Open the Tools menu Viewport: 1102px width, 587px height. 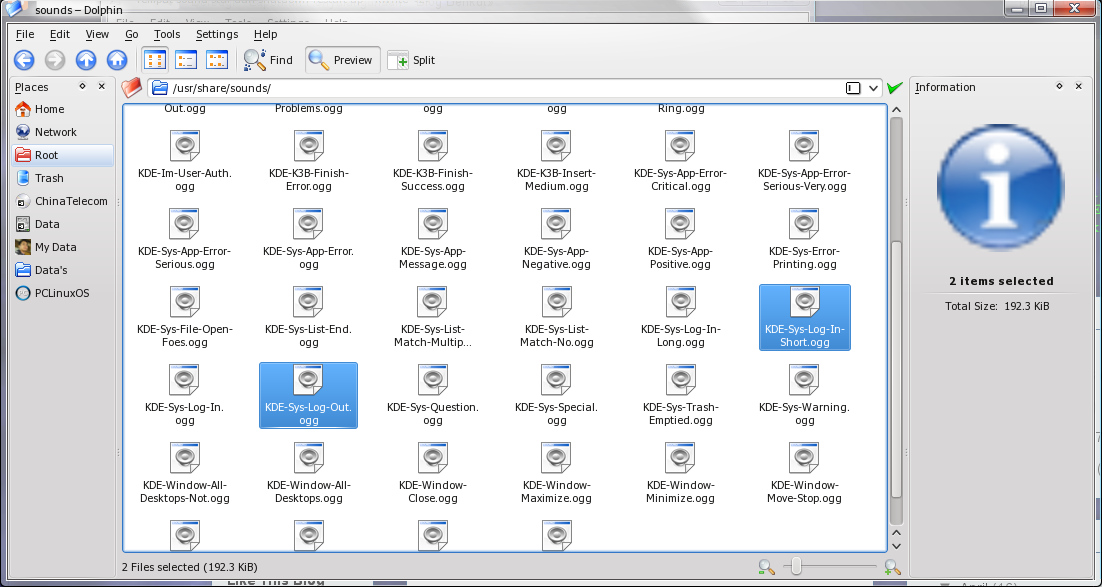pyautogui.click(x=166, y=34)
